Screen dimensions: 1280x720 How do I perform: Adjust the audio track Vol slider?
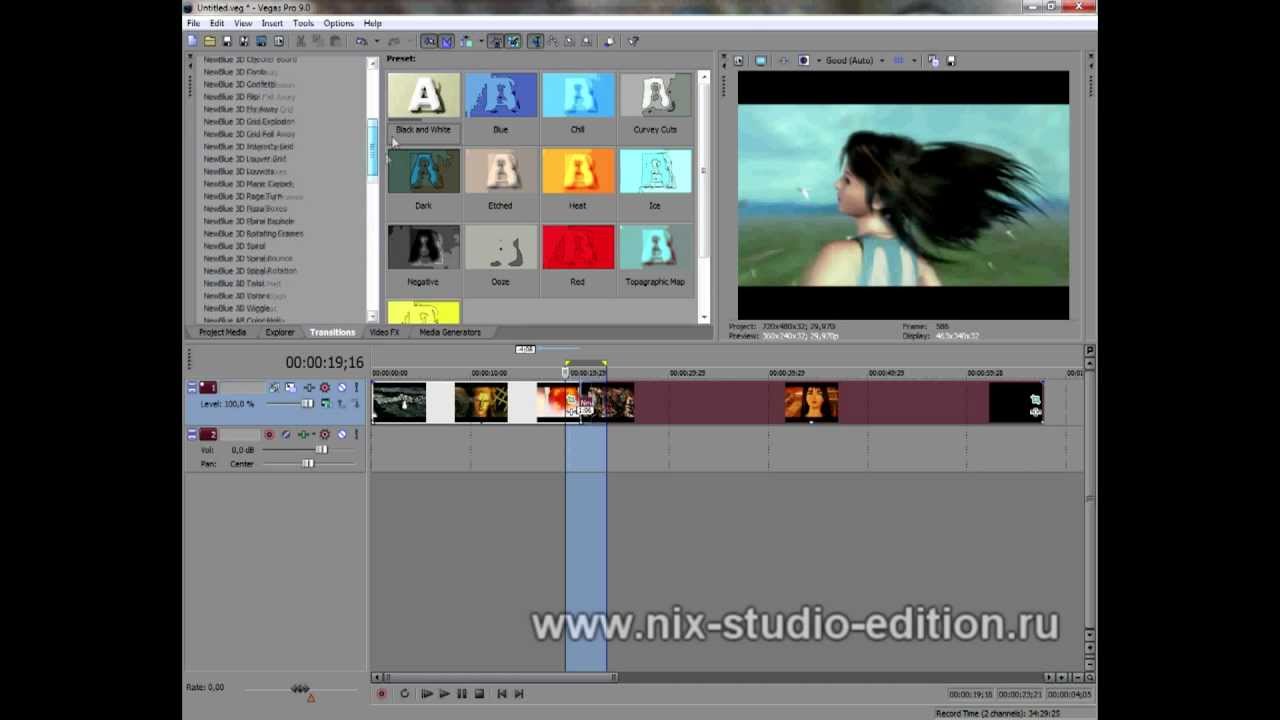pos(321,450)
